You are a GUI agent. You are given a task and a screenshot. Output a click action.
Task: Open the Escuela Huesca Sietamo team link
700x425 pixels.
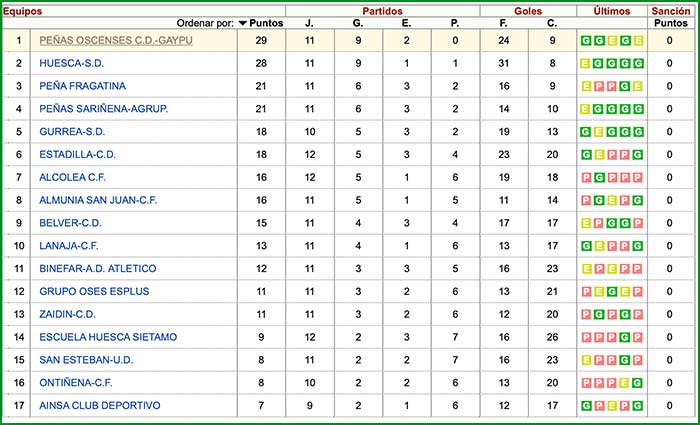pos(108,337)
